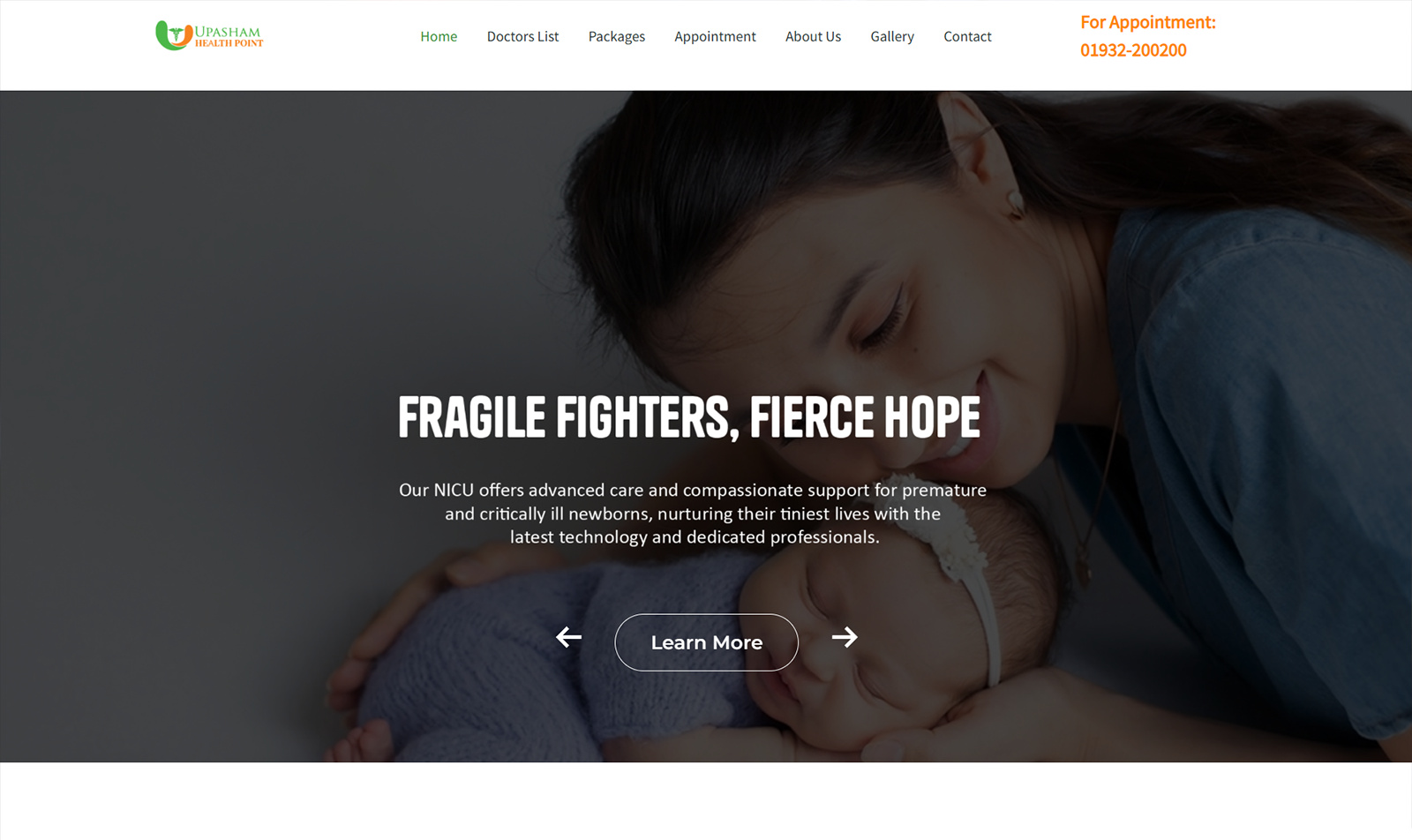Screen dimensions: 1412x840
Task: Open the Doctors List page
Action: coord(522,36)
